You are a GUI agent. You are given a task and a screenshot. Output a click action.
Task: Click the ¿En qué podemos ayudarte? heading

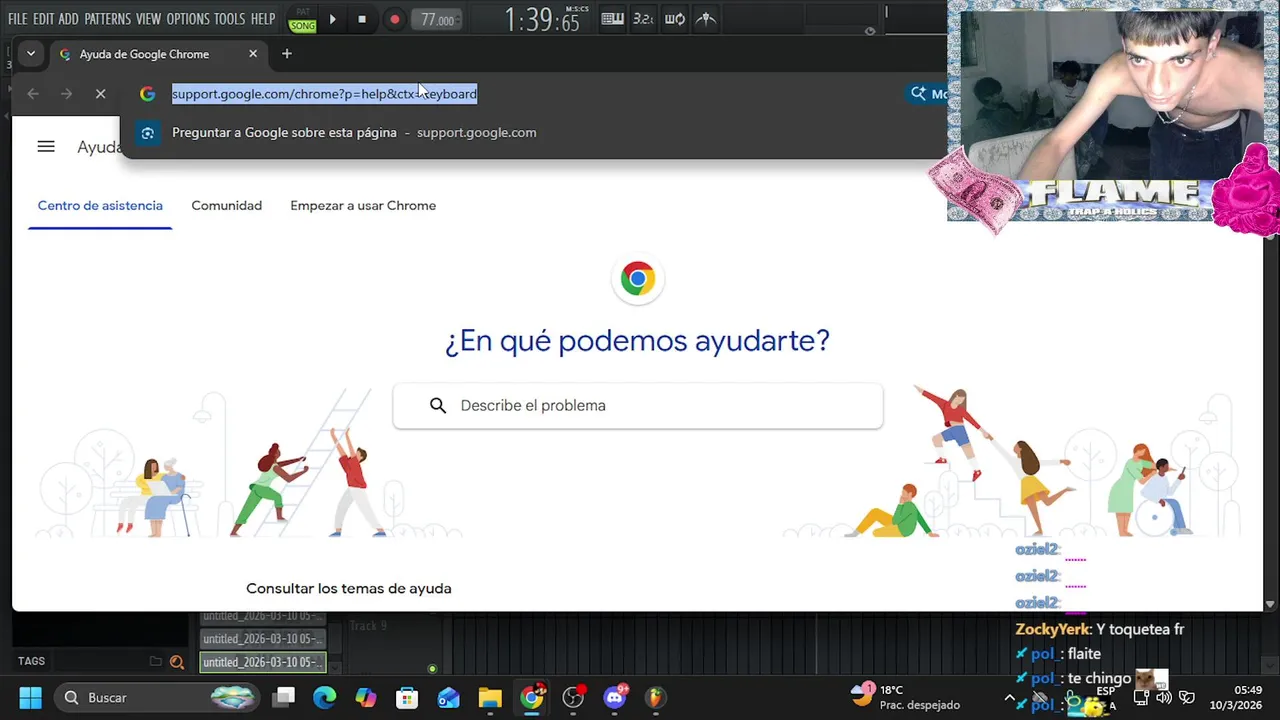(637, 341)
